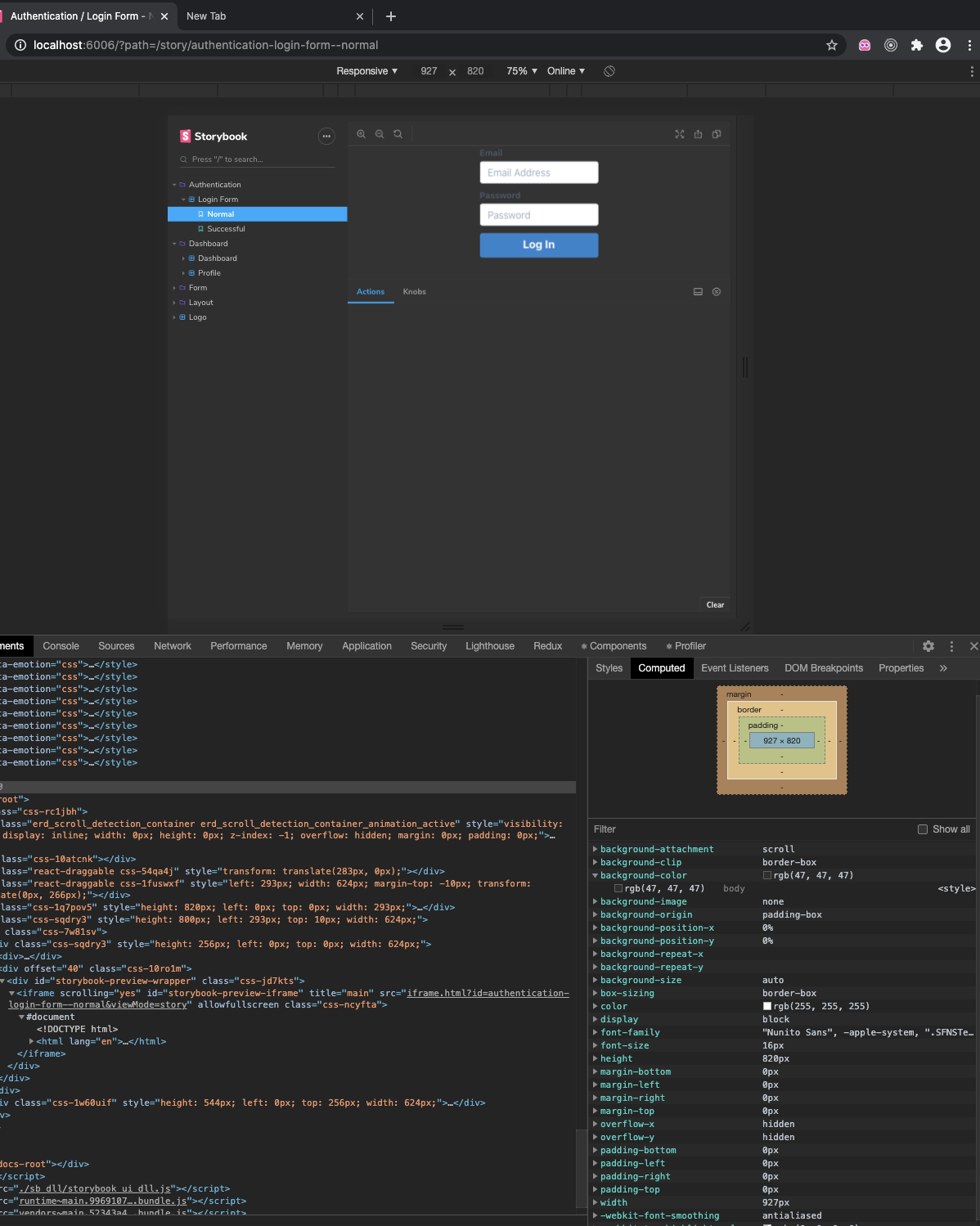Expand html element node in DOM
Image resolution: width=980 pixels, height=1226 pixels.
pyautogui.click(x=32, y=1041)
